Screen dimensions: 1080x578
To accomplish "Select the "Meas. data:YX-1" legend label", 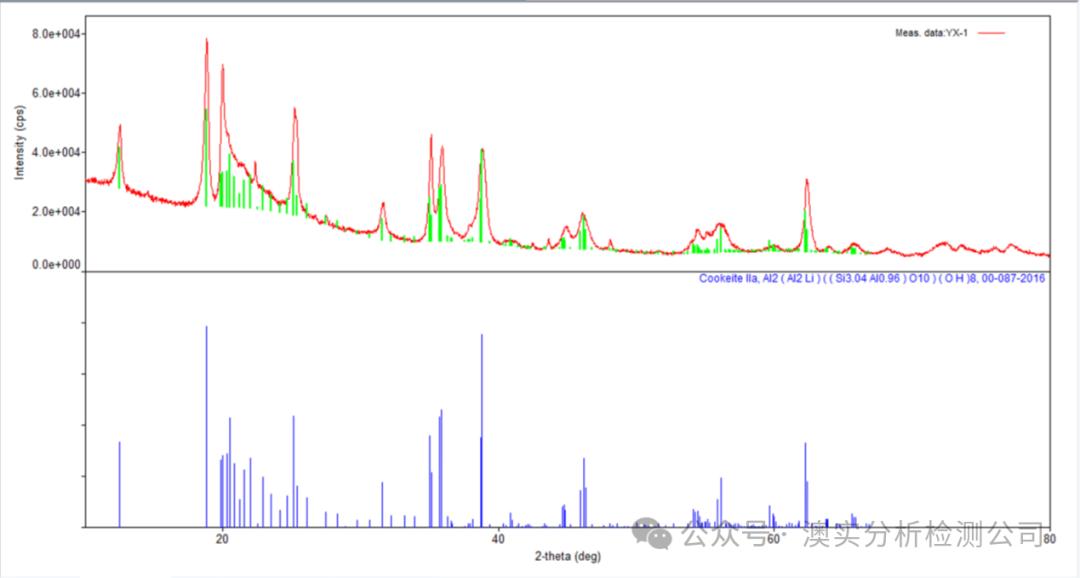I will (931, 34).
